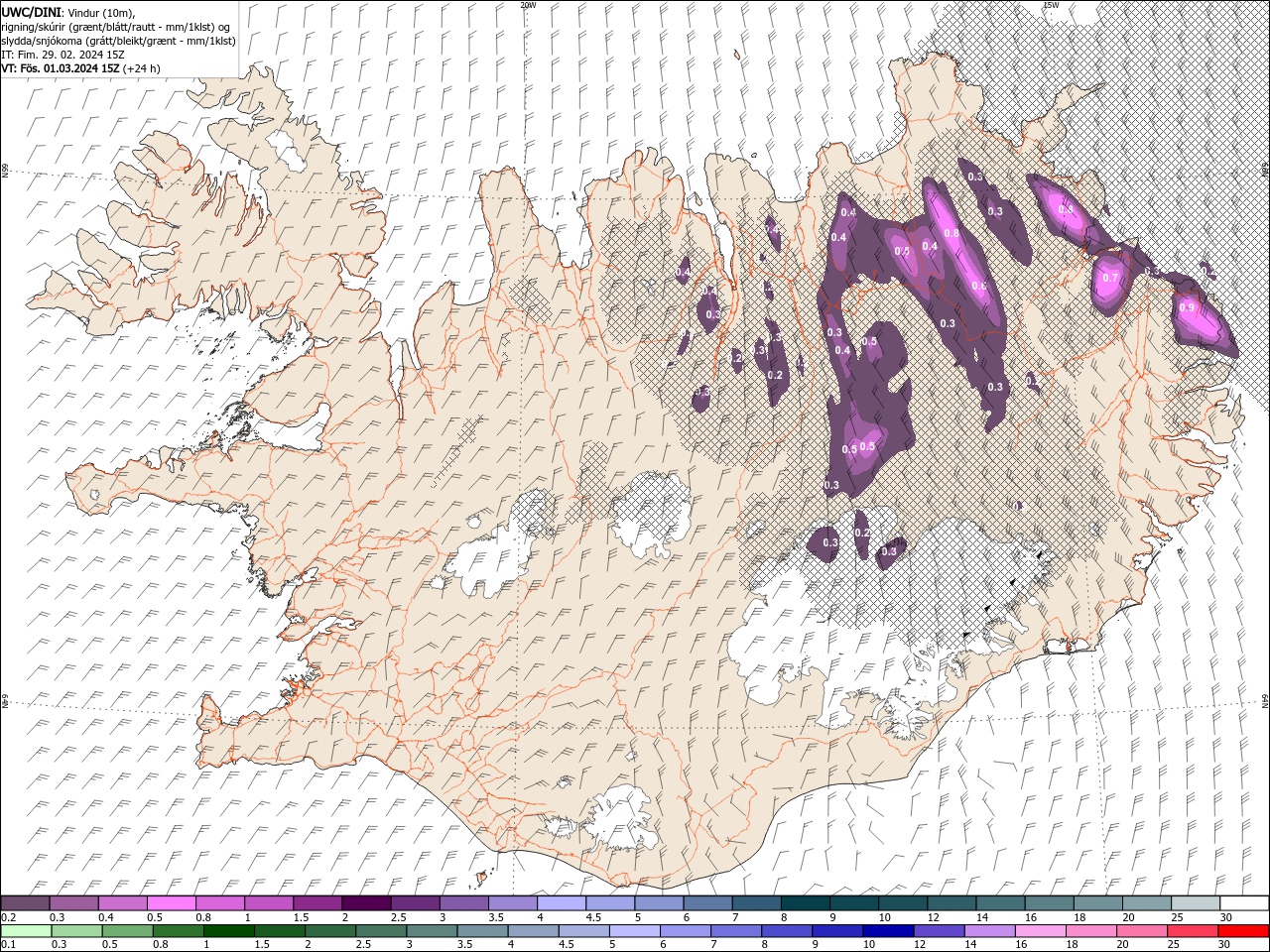Click the 'slydda/snjókoma' header line

pyautogui.click(x=118, y=41)
